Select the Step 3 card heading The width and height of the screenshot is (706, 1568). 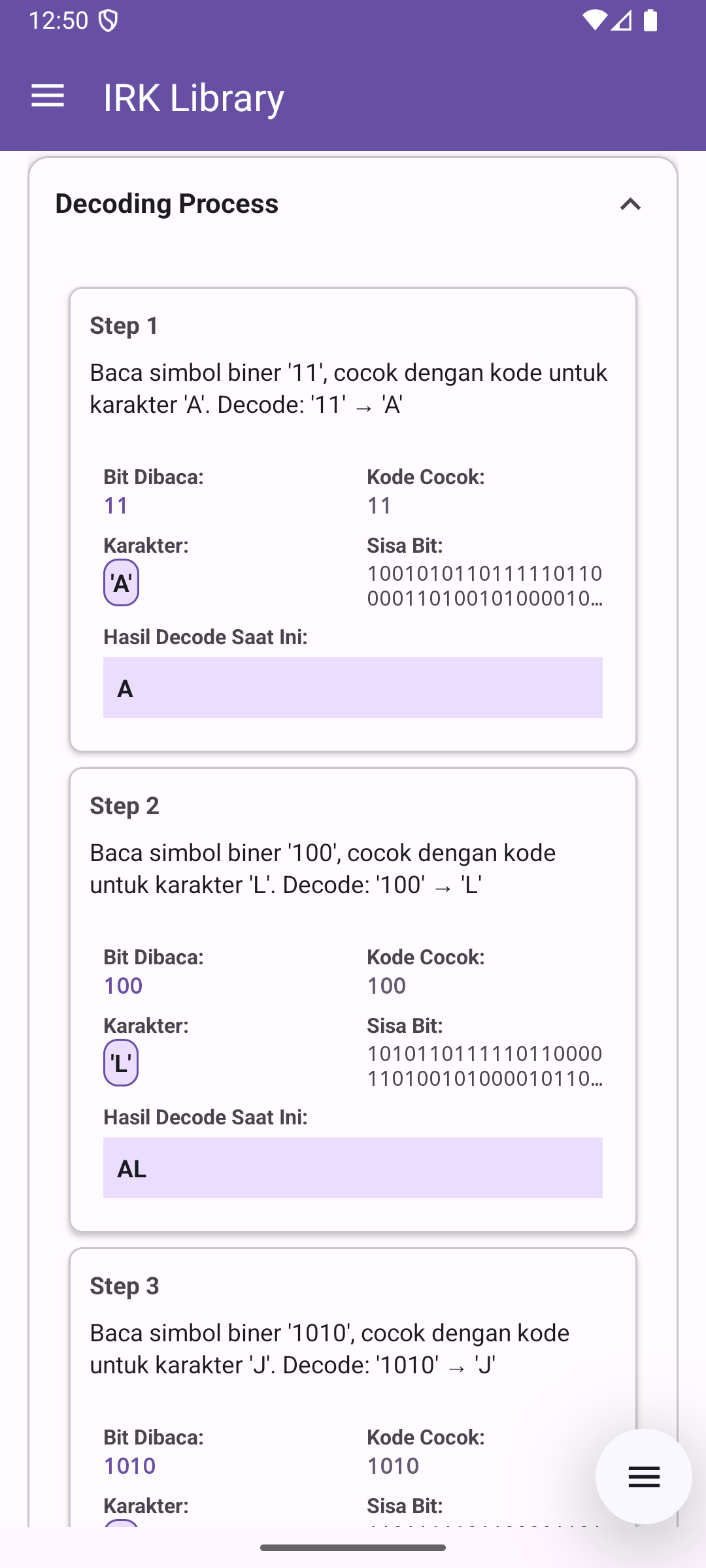(124, 1286)
